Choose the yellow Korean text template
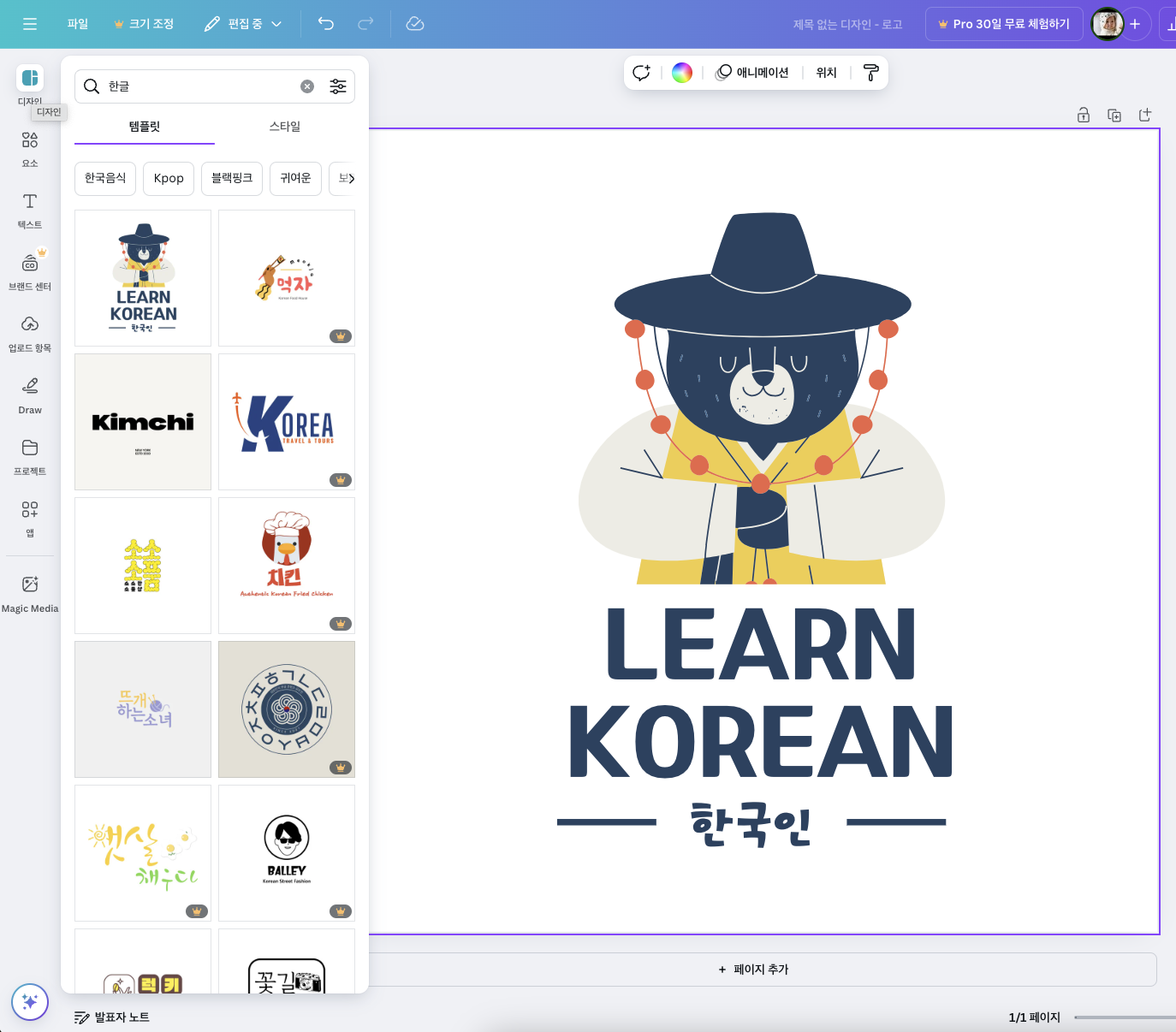 tap(143, 566)
